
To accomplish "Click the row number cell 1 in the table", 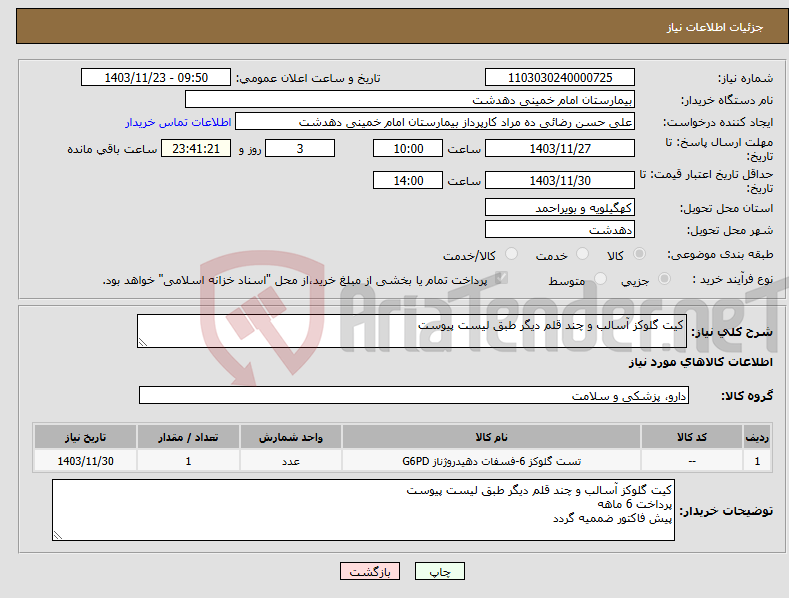I will tap(757, 461).
